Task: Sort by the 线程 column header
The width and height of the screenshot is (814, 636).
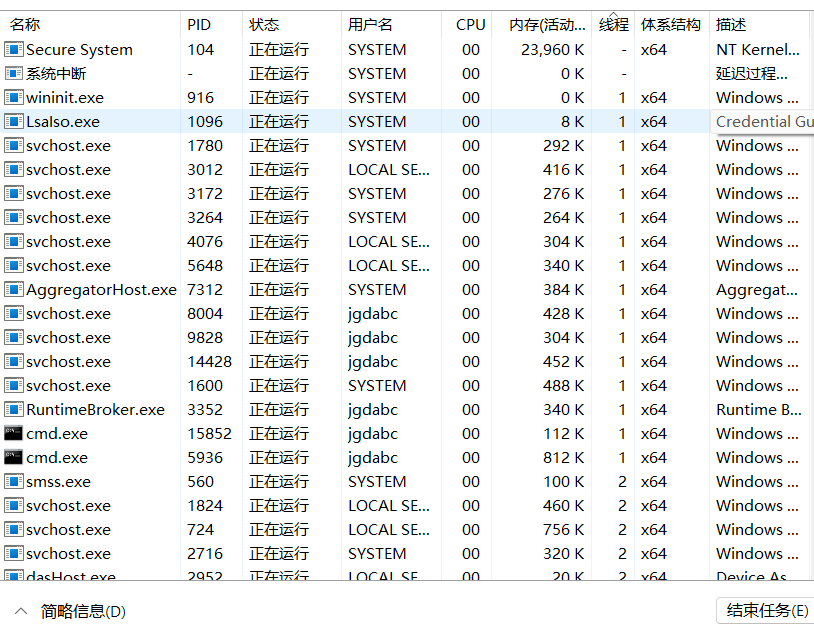Action: [x=613, y=24]
